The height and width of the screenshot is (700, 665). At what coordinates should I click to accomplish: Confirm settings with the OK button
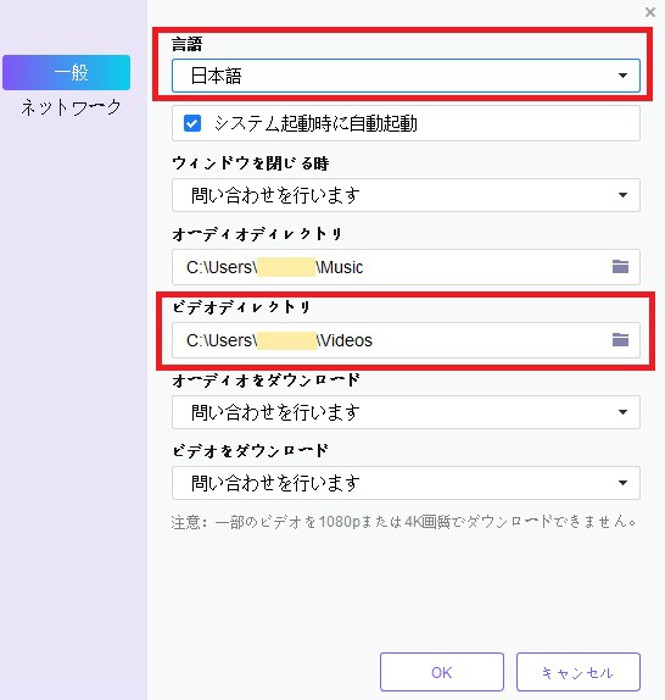point(442,672)
